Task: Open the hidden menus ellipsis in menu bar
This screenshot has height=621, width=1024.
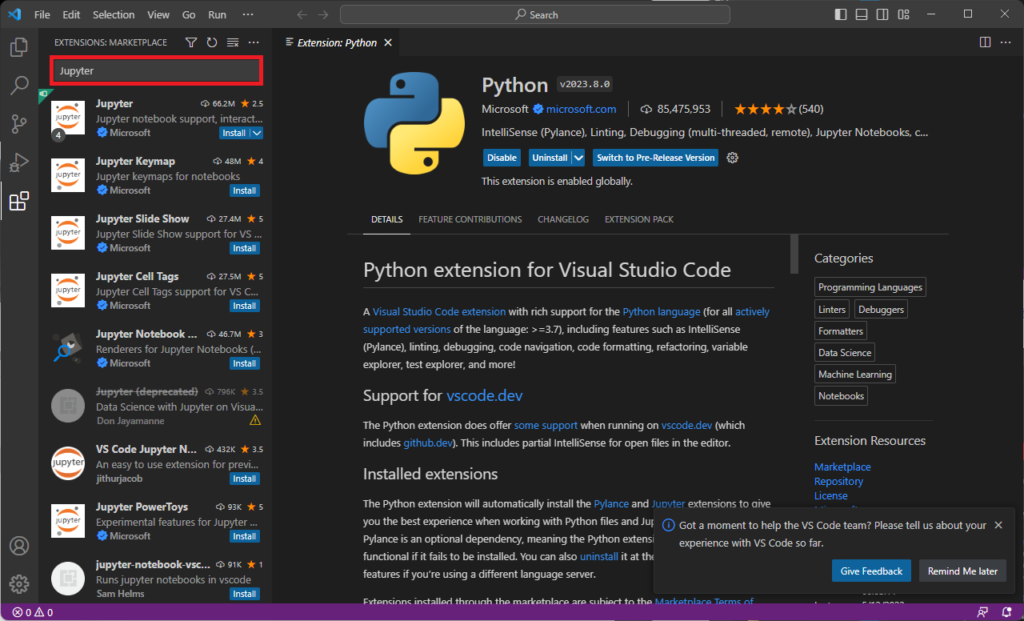Action: (248, 14)
